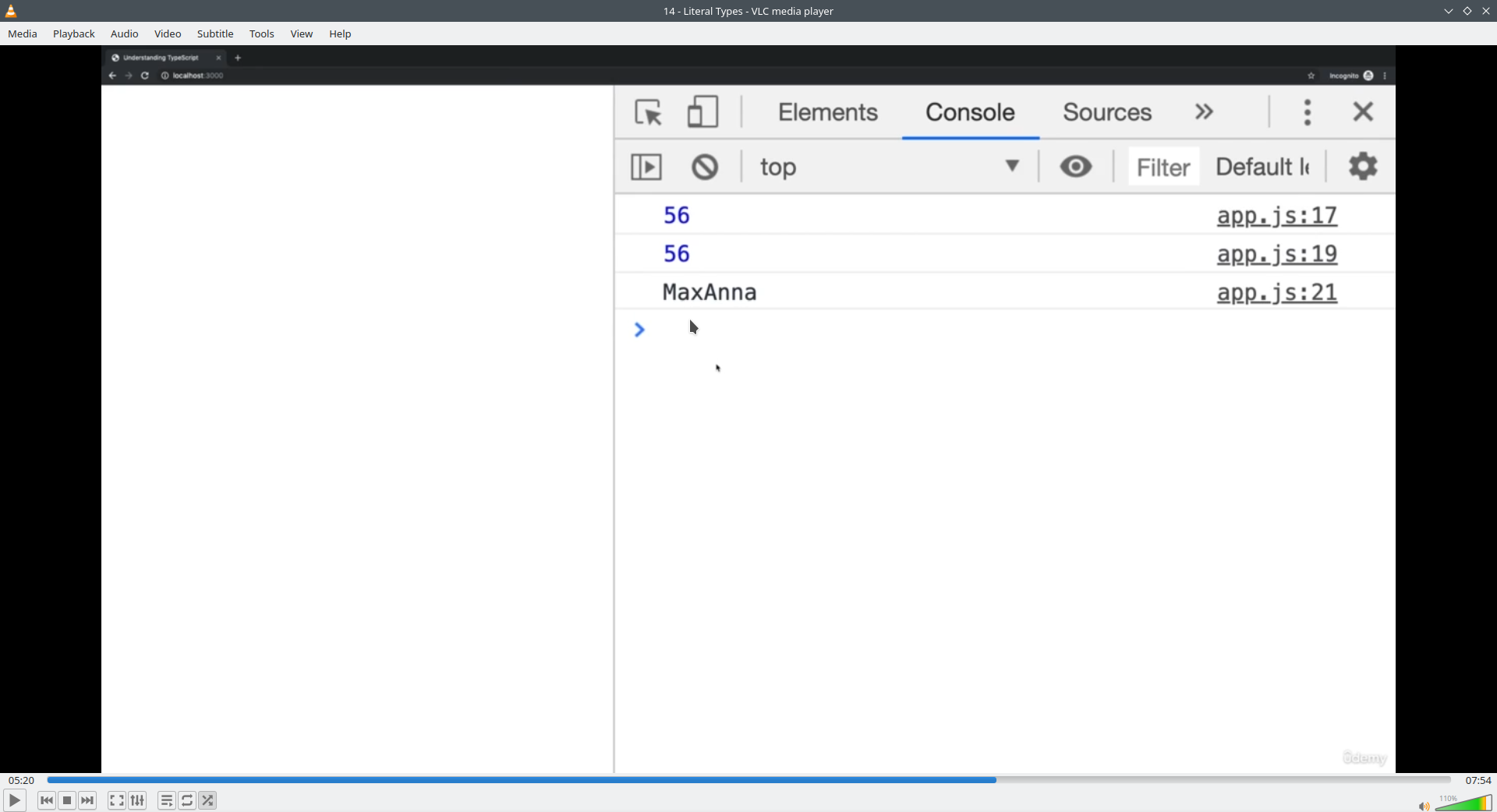The image size is (1497, 812).
Task: Click the MaxAnna console output
Action: [710, 292]
